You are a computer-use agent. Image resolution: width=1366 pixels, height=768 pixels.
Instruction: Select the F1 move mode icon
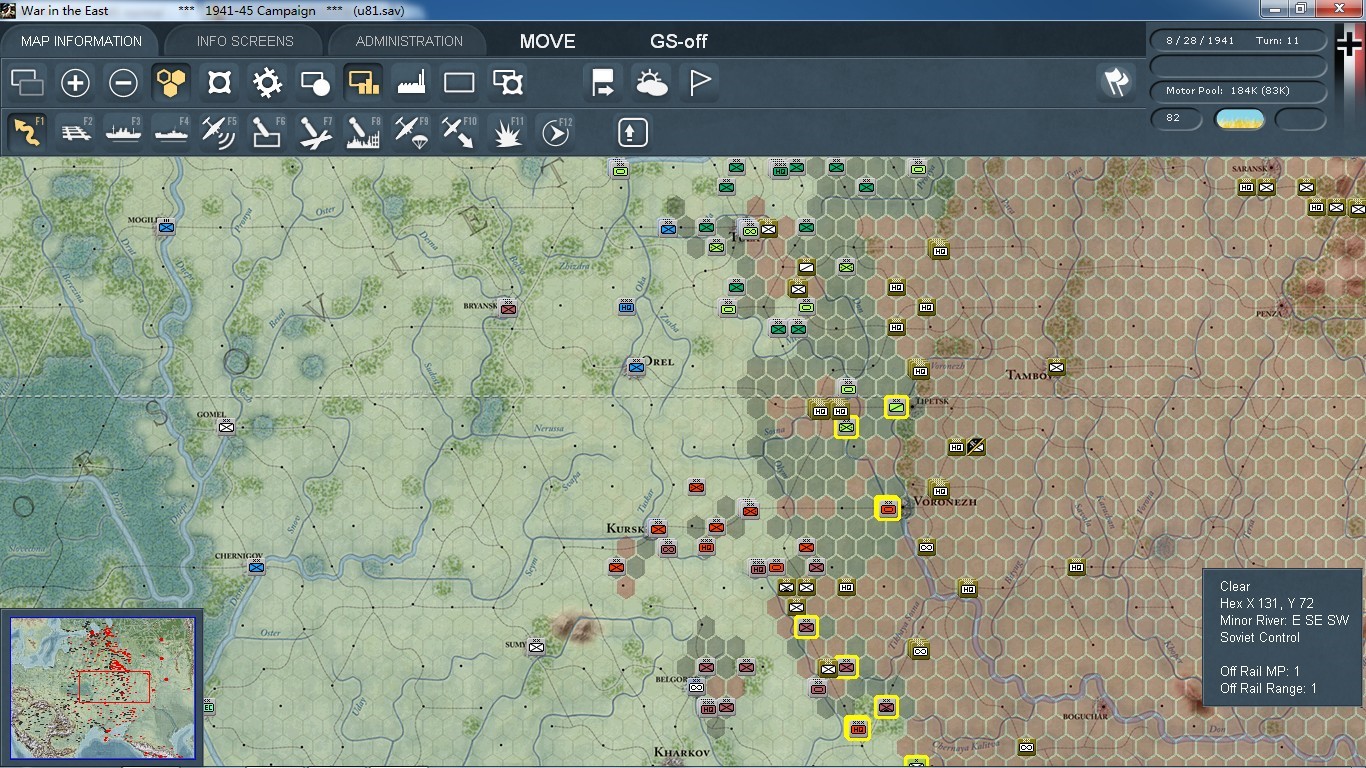27,132
